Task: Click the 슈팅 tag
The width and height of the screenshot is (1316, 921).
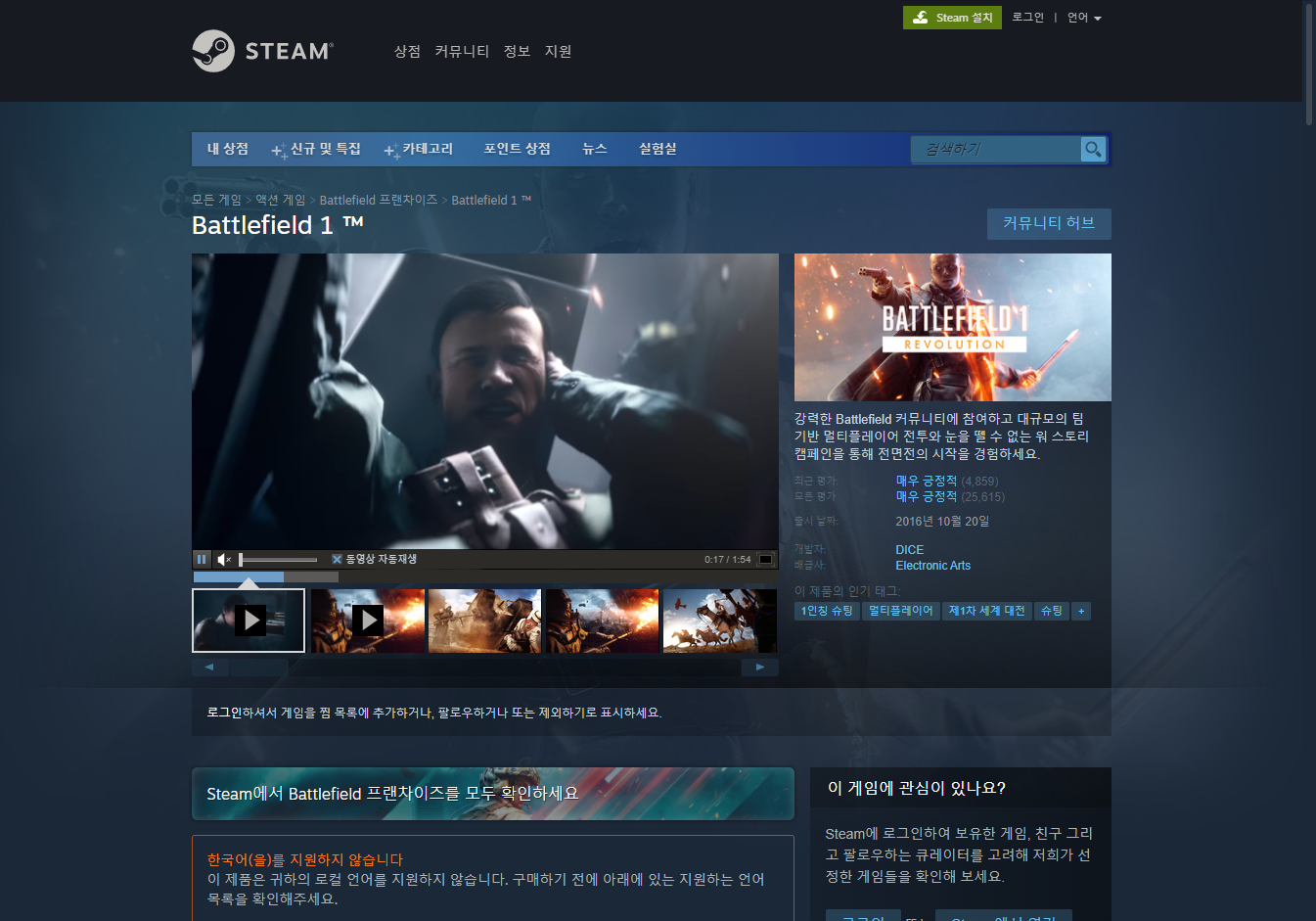Action: (x=1052, y=611)
